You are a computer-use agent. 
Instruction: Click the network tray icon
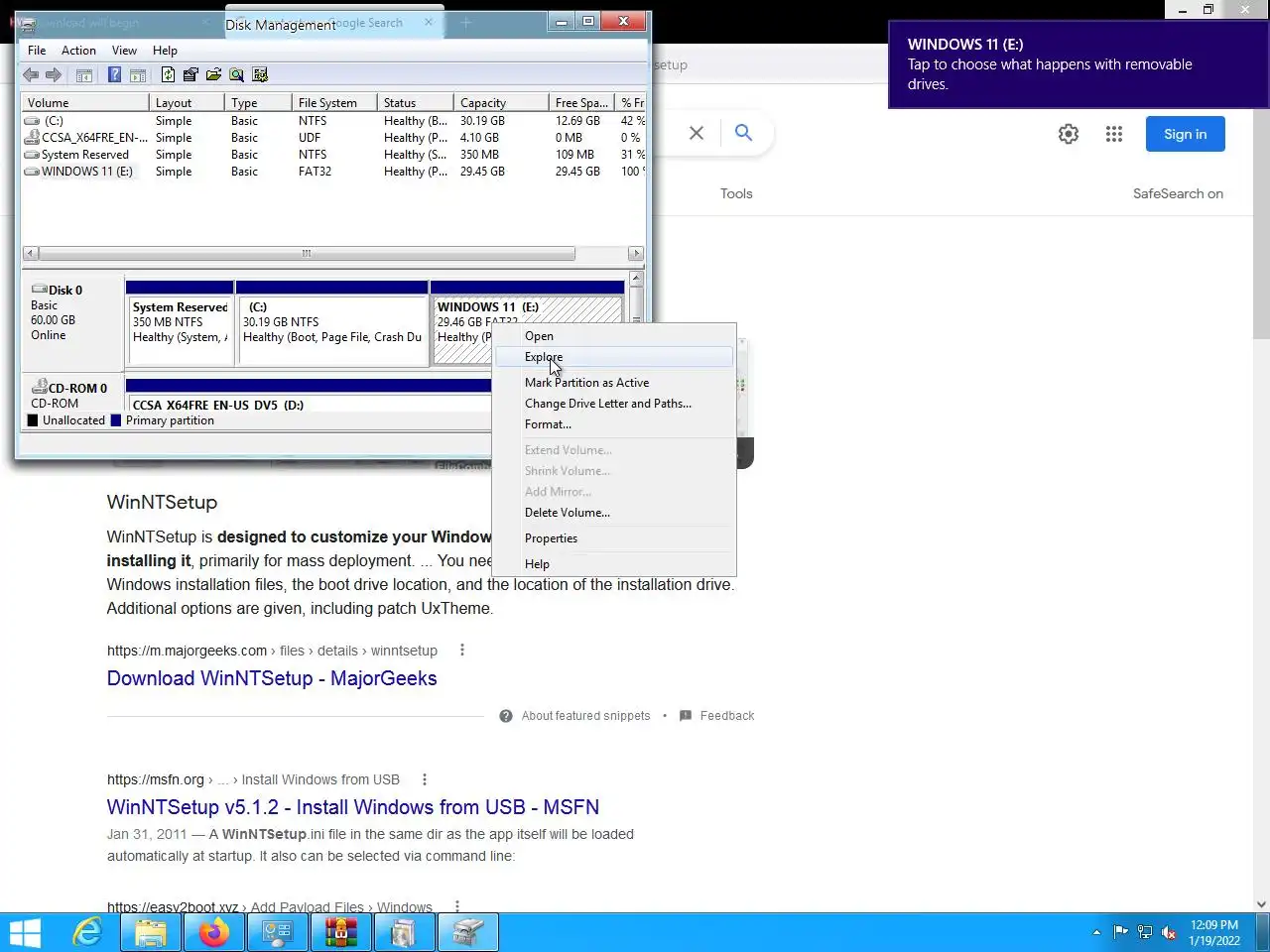pos(1145,932)
